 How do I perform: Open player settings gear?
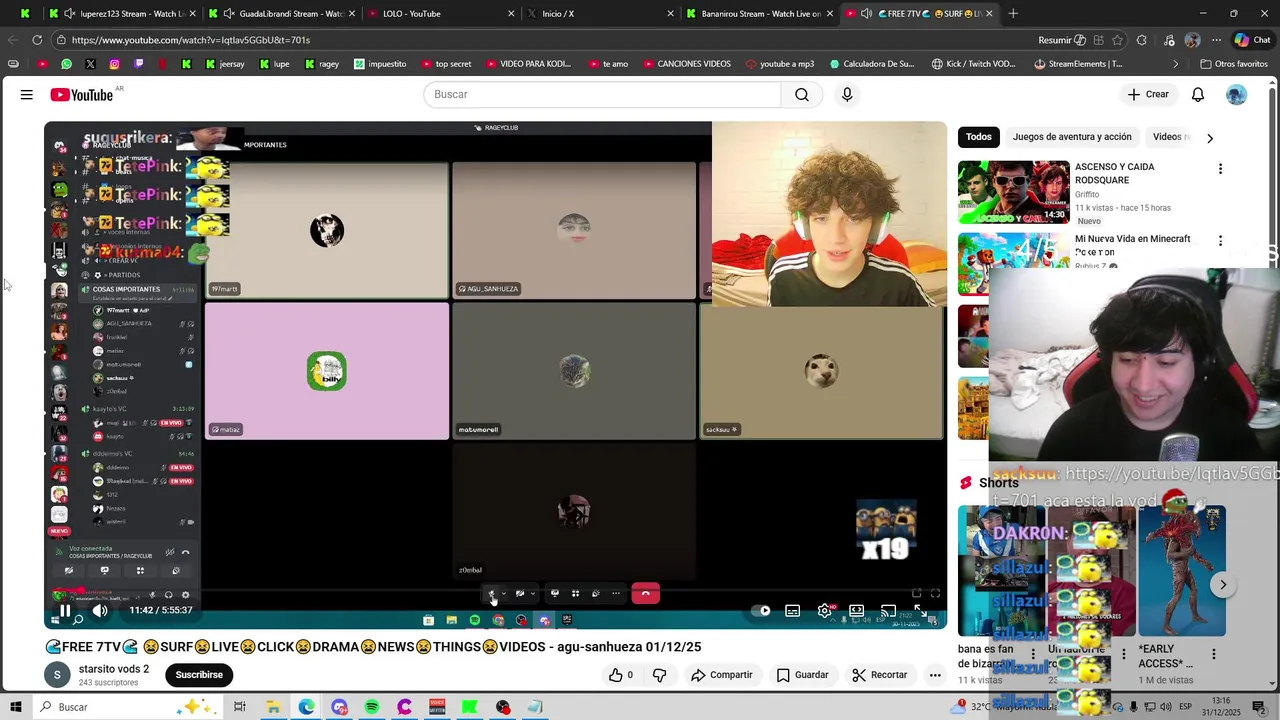[x=824, y=610]
